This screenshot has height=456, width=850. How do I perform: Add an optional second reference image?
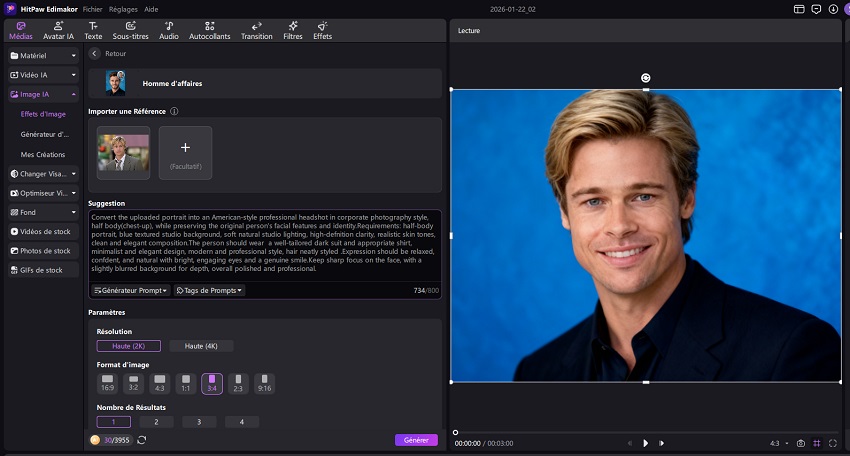[185, 152]
